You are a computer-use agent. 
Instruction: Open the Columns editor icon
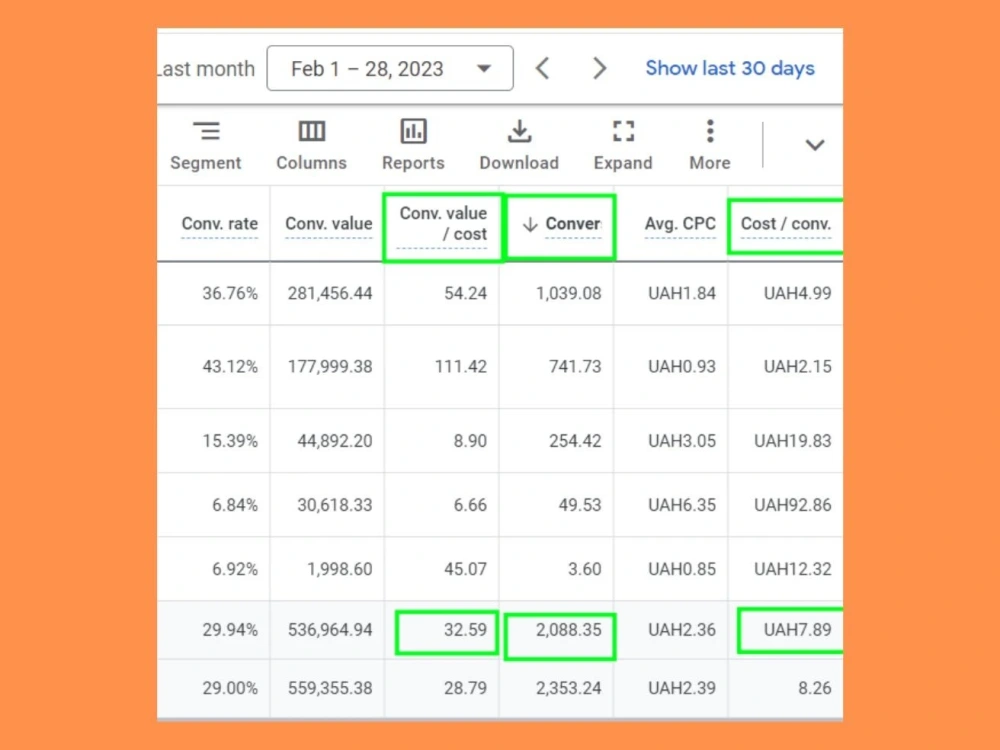pyautogui.click(x=311, y=131)
